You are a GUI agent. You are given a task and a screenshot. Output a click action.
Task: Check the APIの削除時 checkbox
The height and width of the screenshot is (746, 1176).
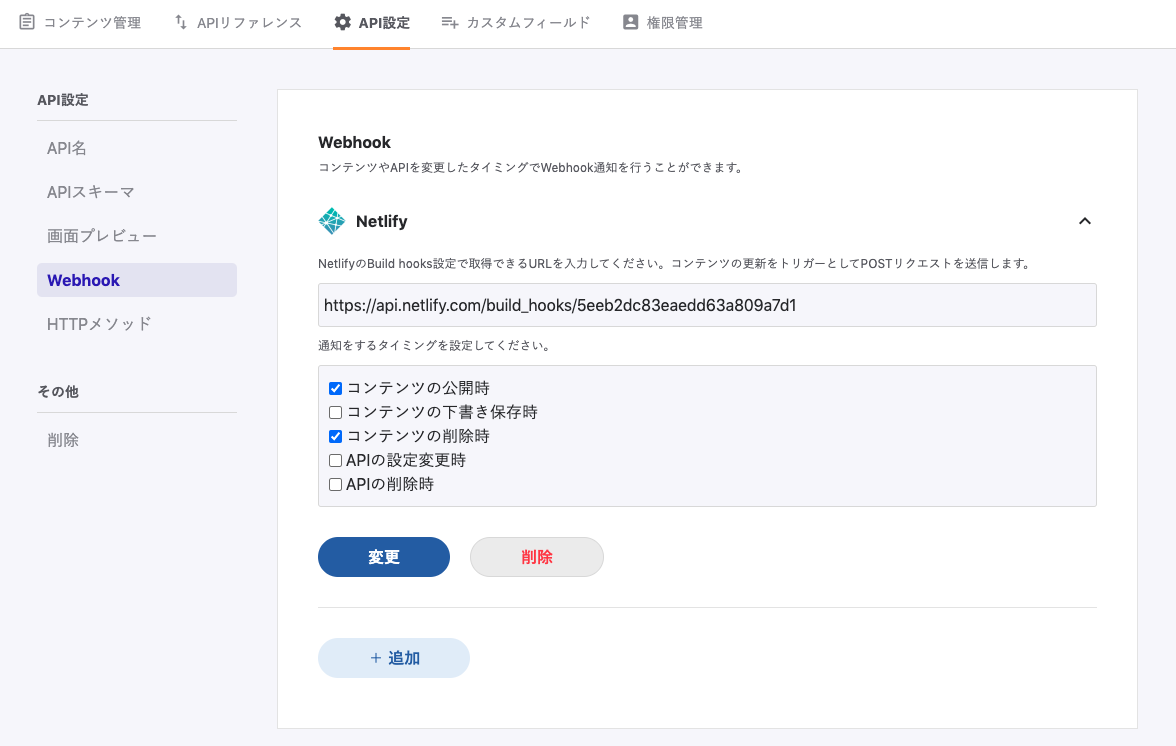336,485
